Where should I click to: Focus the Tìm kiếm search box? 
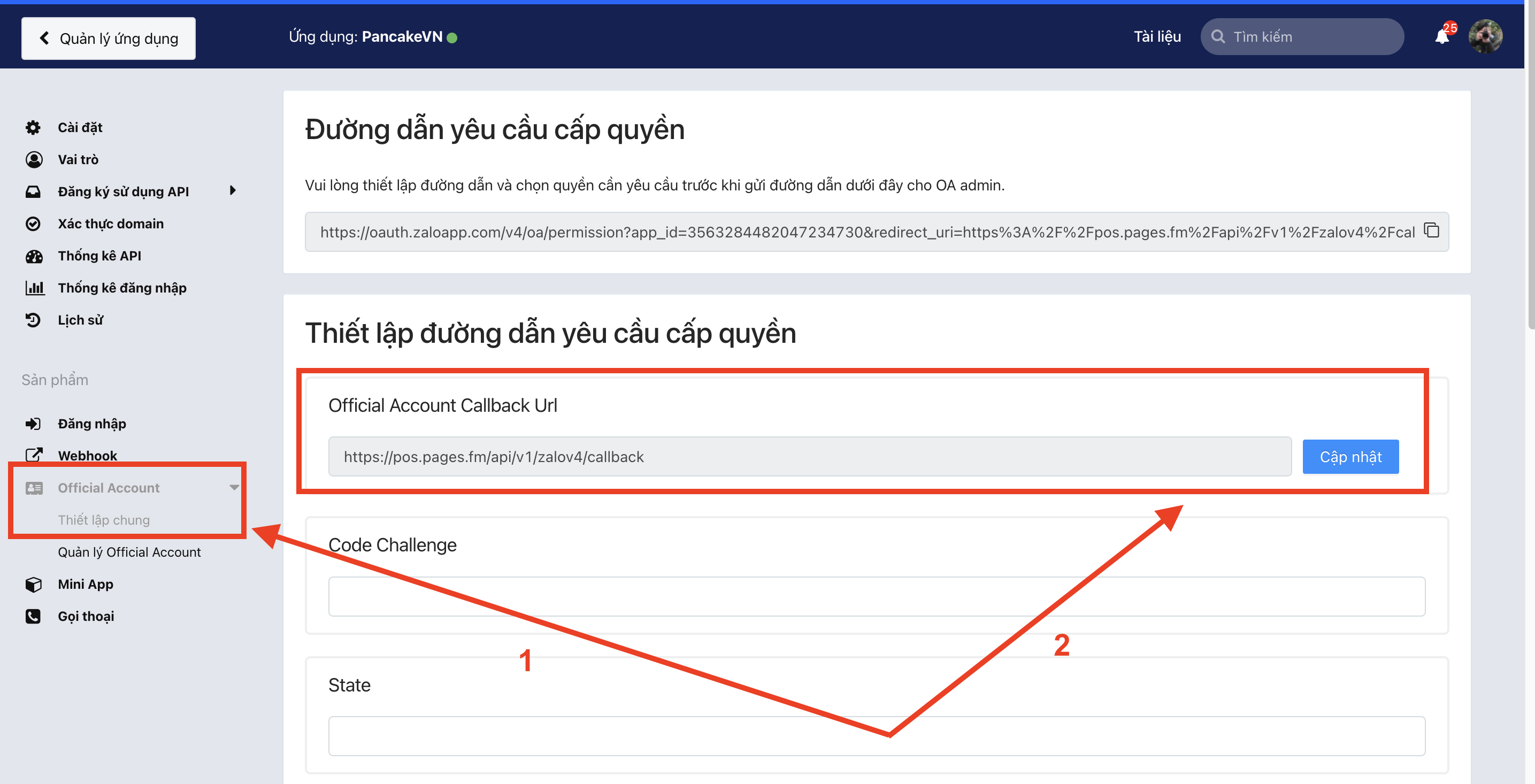(1311, 37)
